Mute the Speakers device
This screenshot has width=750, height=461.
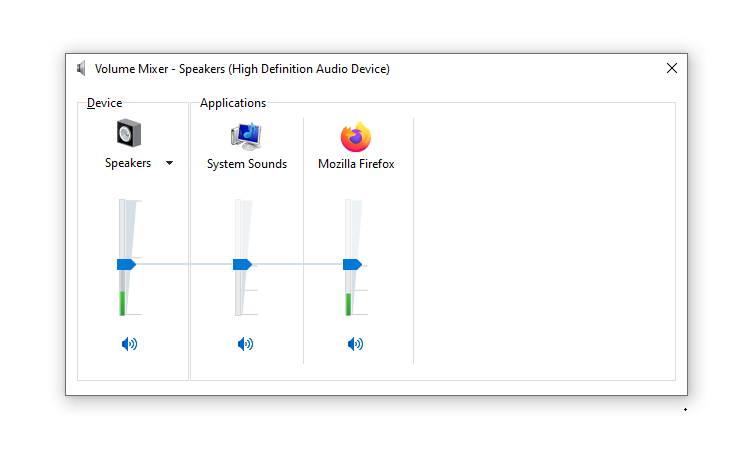[129, 344]
